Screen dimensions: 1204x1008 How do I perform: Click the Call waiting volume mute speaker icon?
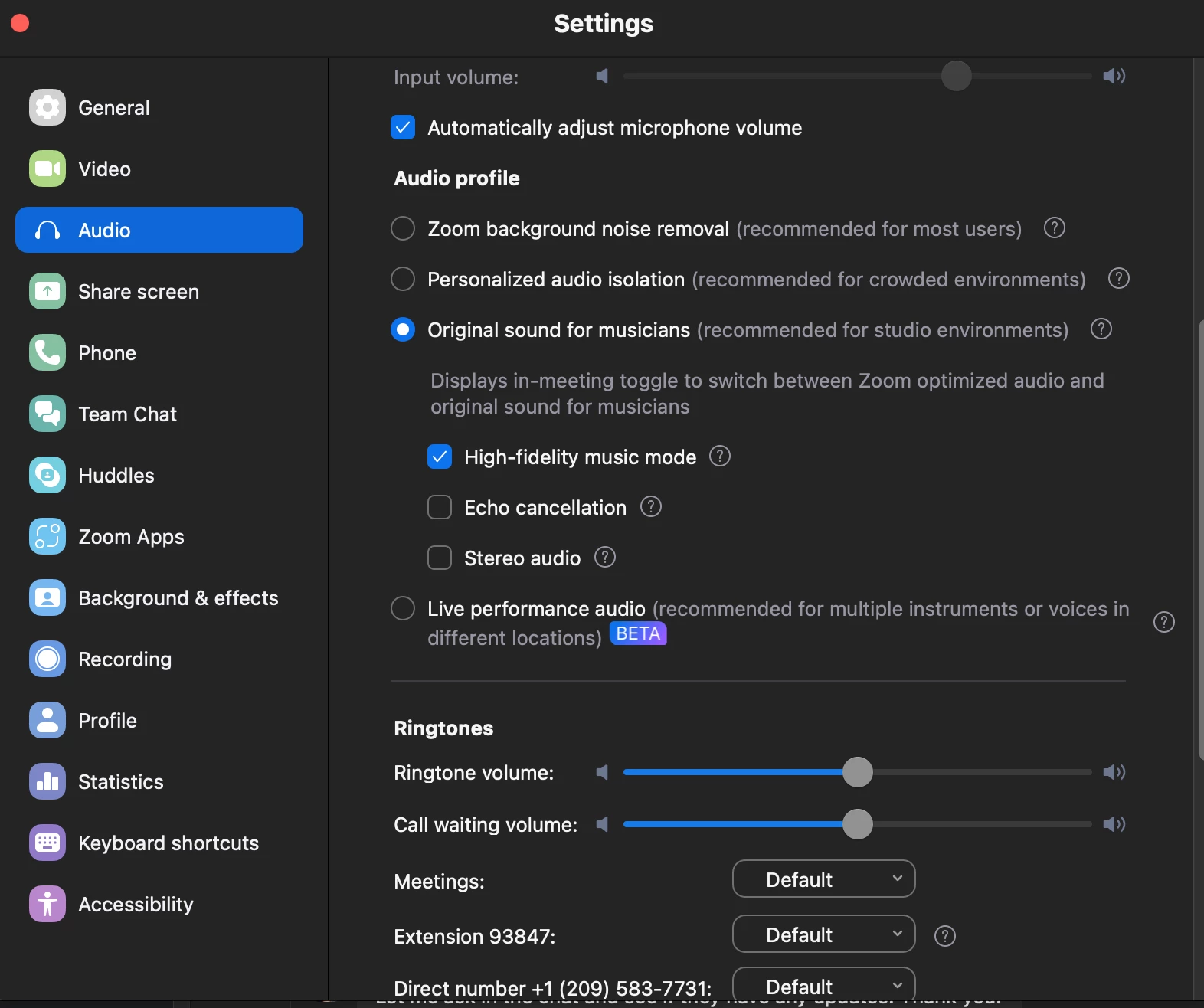tap(603, 824)
